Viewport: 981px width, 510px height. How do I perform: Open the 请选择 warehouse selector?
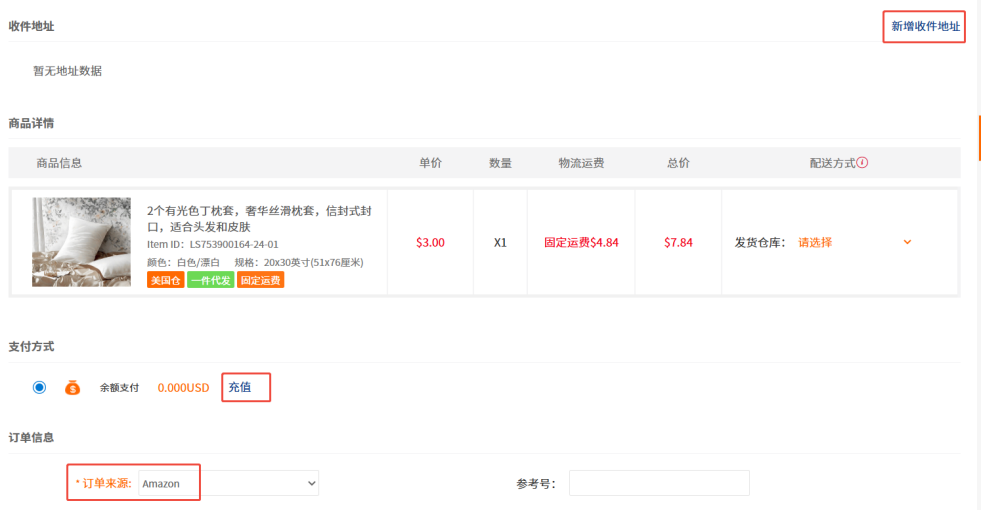815,242
